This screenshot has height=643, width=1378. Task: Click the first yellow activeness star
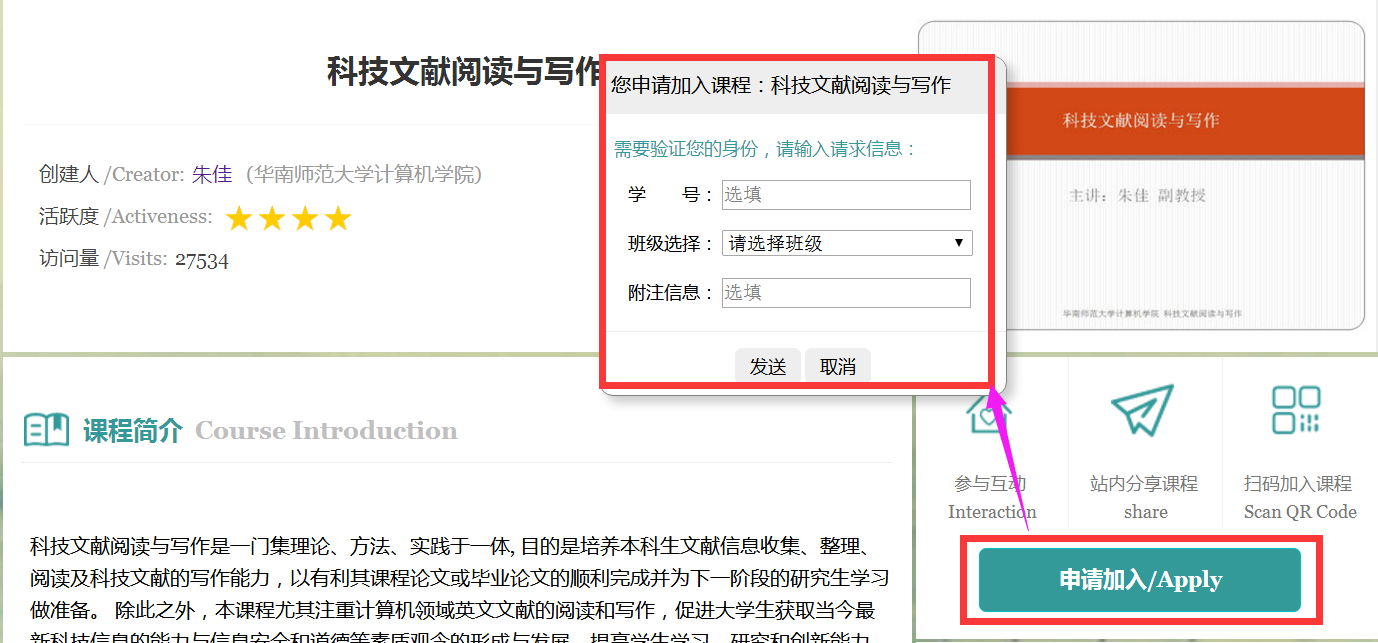tap(238, 218)
